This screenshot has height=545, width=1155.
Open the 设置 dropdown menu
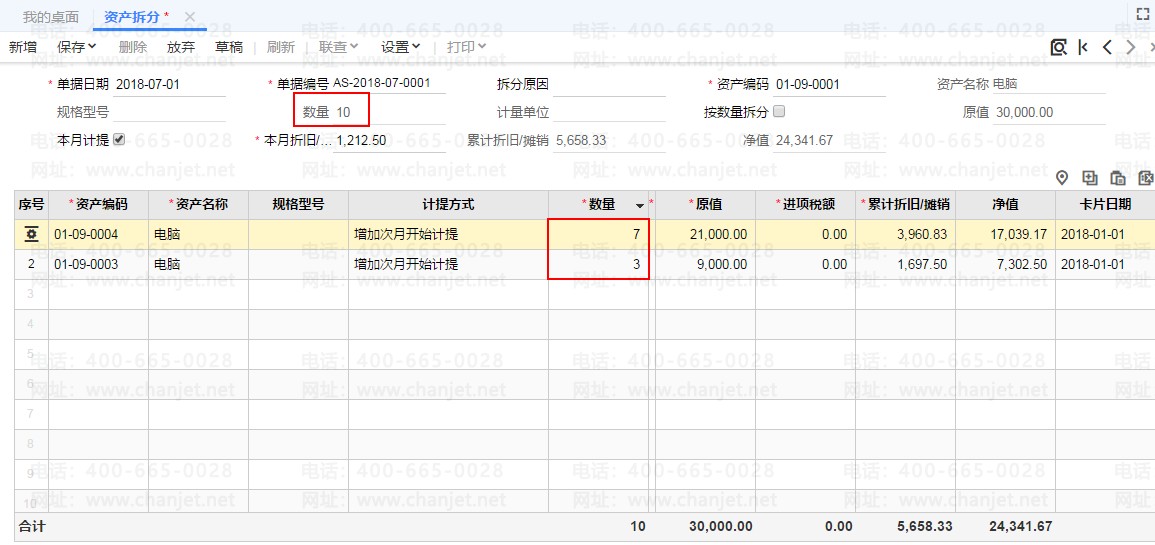pos(400,47)
